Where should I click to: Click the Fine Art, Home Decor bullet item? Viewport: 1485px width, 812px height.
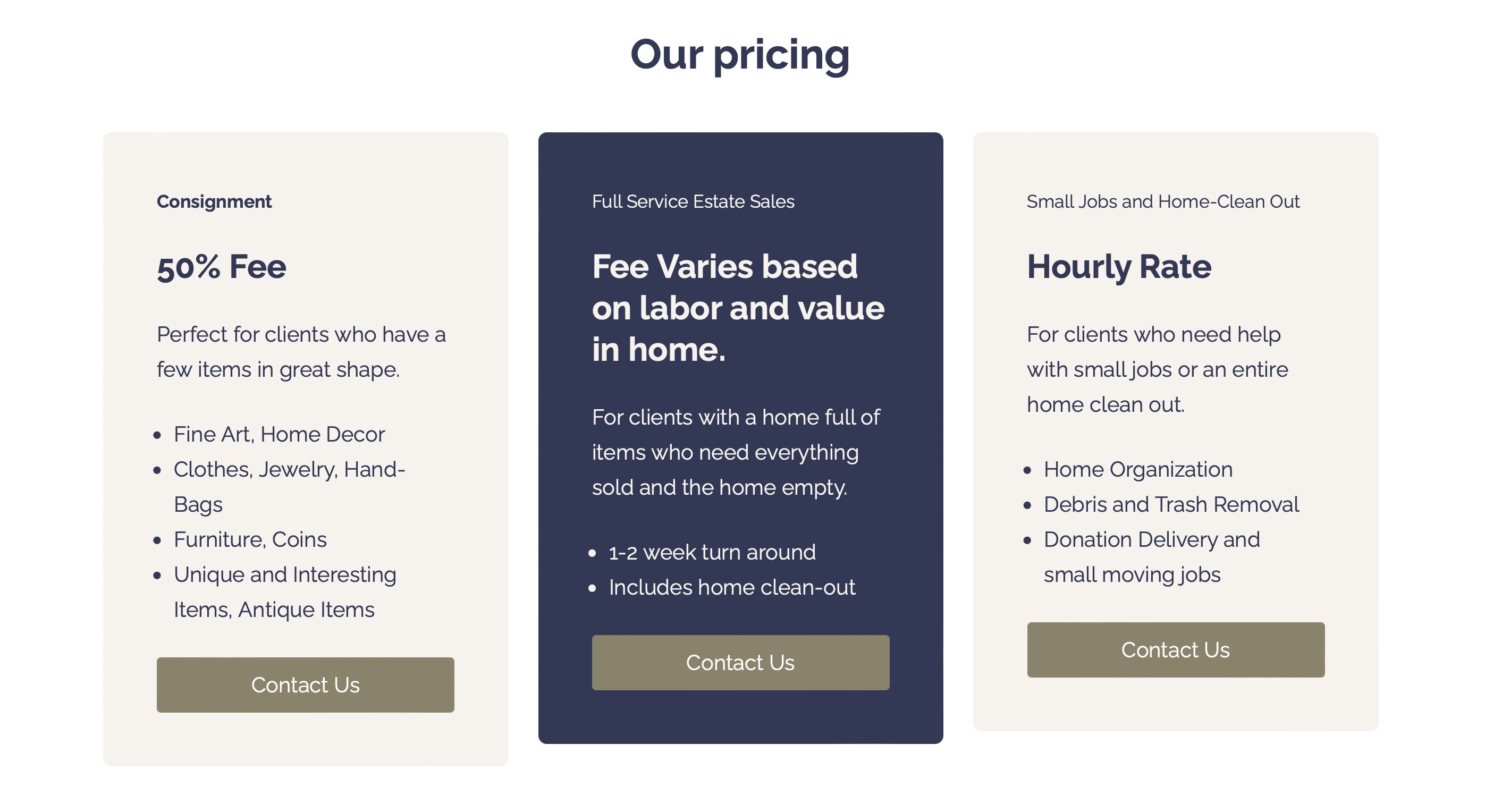point(279,434)
